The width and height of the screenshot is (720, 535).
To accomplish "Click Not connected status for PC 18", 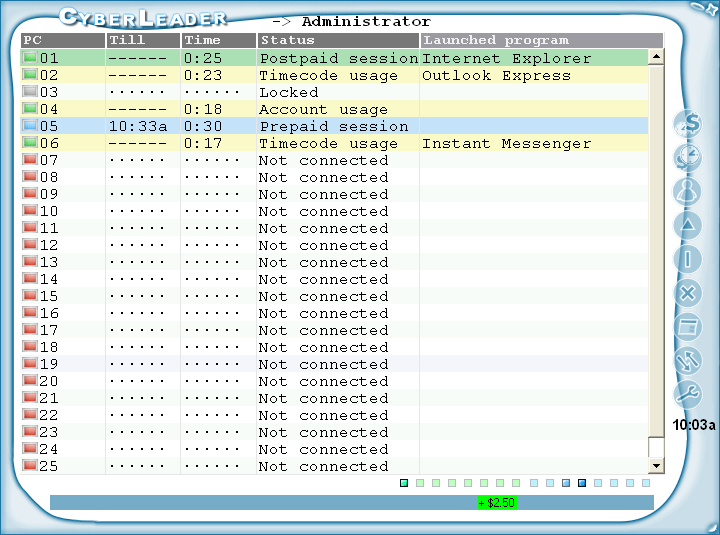I will pos(323,347).
